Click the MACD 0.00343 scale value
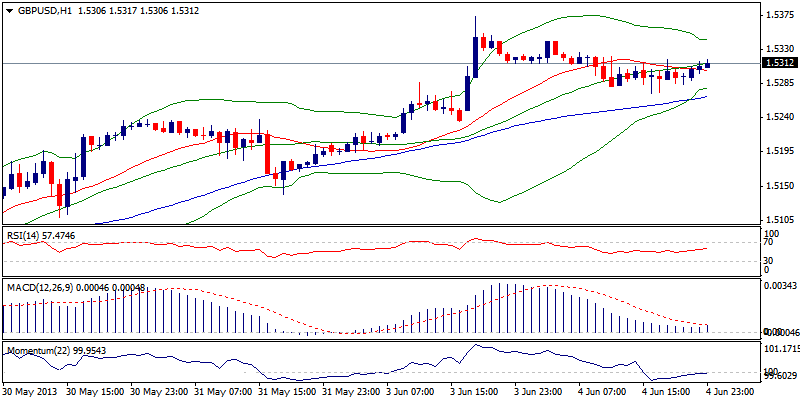This screenshot has width=800, height=400. click(780, 286)
